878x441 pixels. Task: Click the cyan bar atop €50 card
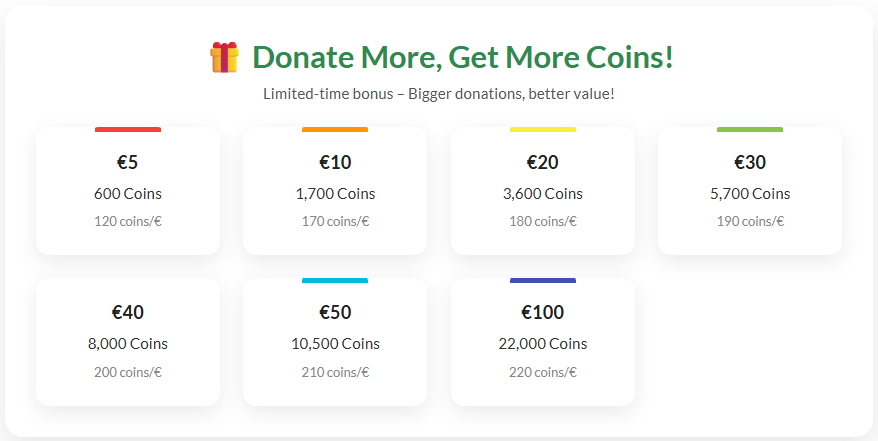[335, 280]
